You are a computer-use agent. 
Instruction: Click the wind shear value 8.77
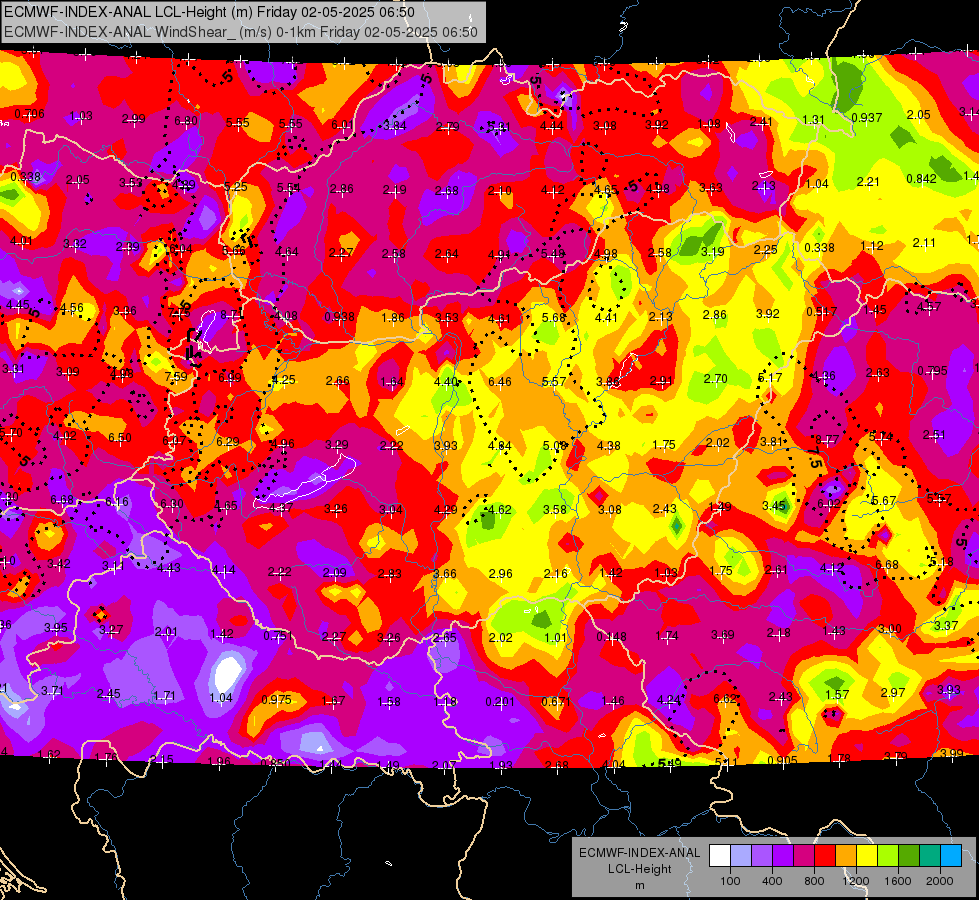(x=827, y=439)
